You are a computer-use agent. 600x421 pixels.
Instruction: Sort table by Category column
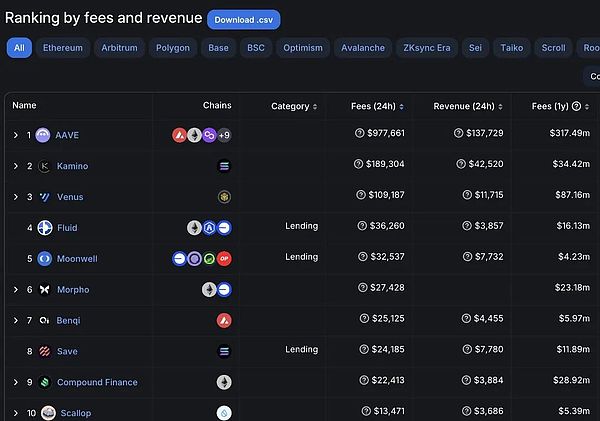point(294,106)
